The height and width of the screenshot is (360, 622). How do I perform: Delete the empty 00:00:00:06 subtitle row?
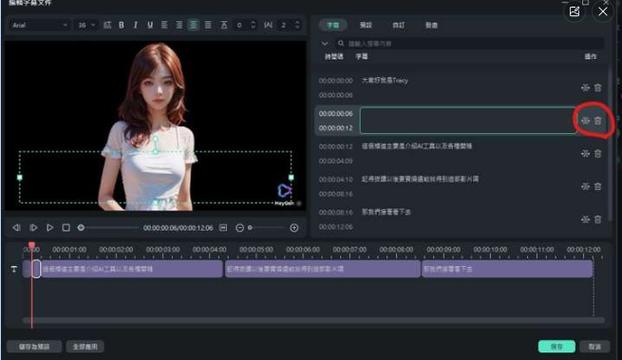pyautogui.click(x=598, y=121)
